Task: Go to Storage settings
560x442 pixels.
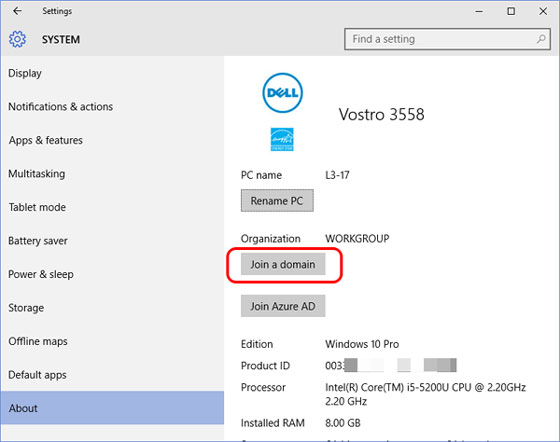Action: tap(112, 308)
